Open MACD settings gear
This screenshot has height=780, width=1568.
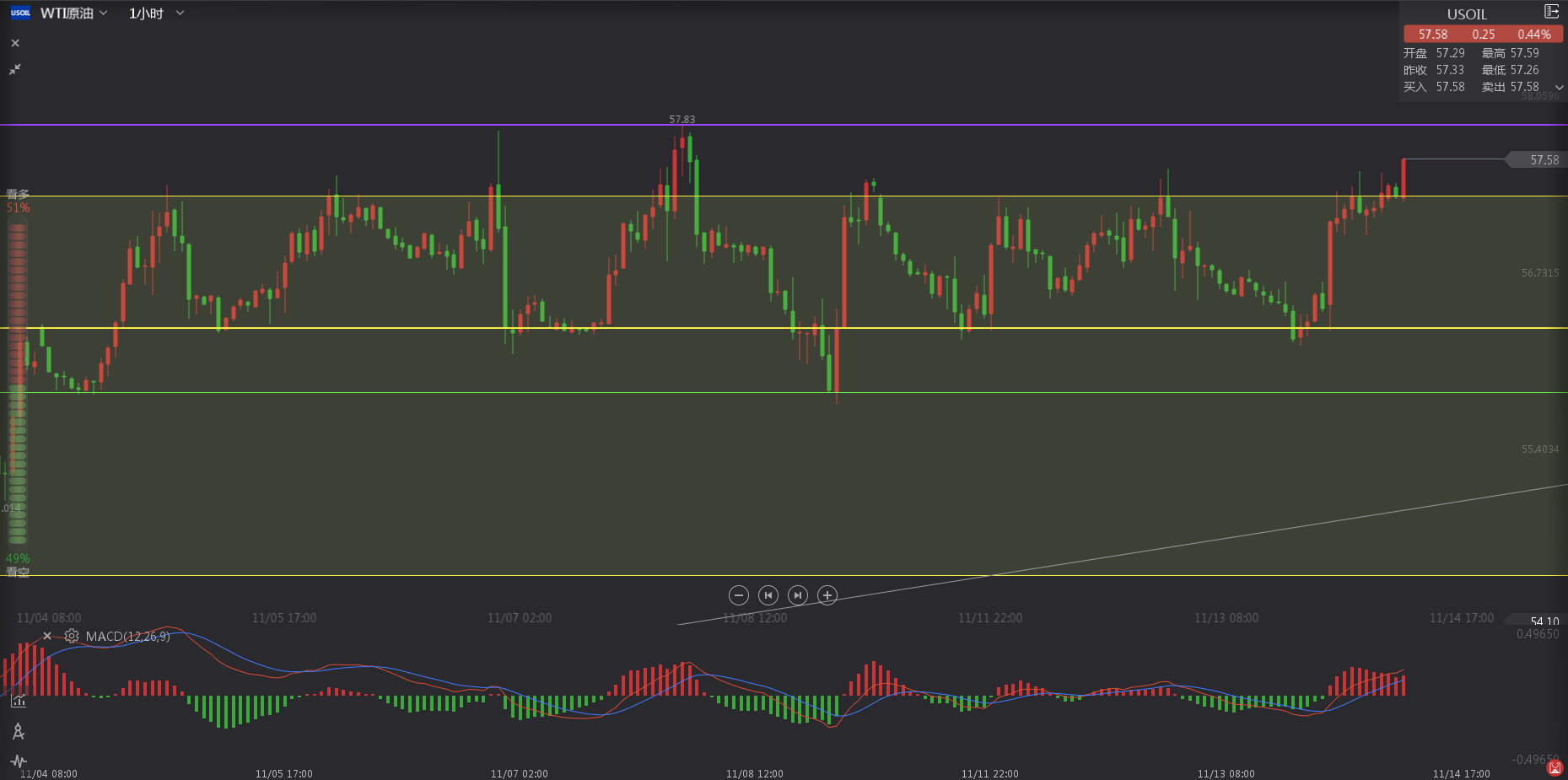click(x=72, y=637)
